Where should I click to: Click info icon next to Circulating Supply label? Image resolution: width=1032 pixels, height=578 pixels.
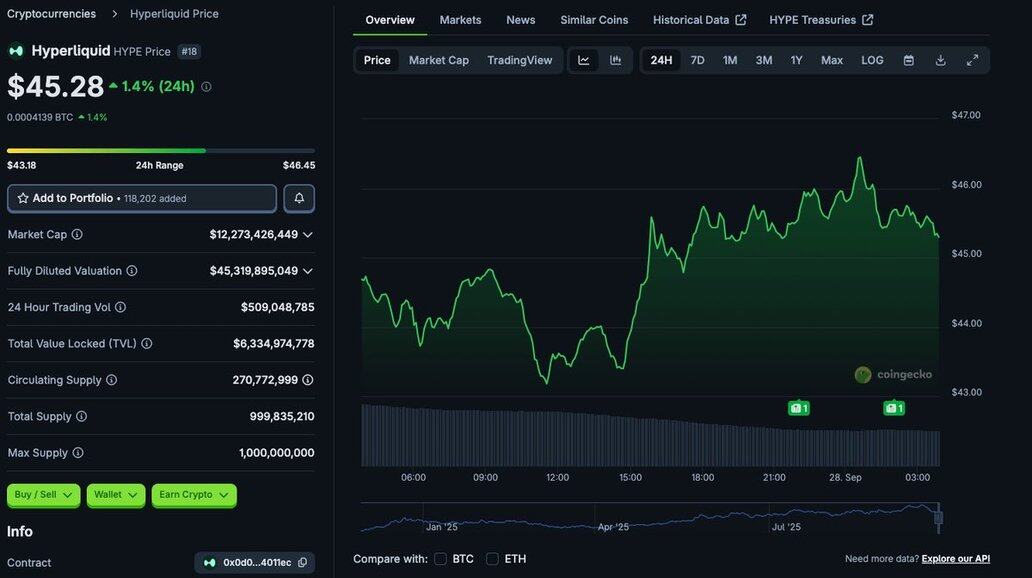coord(112,380)
